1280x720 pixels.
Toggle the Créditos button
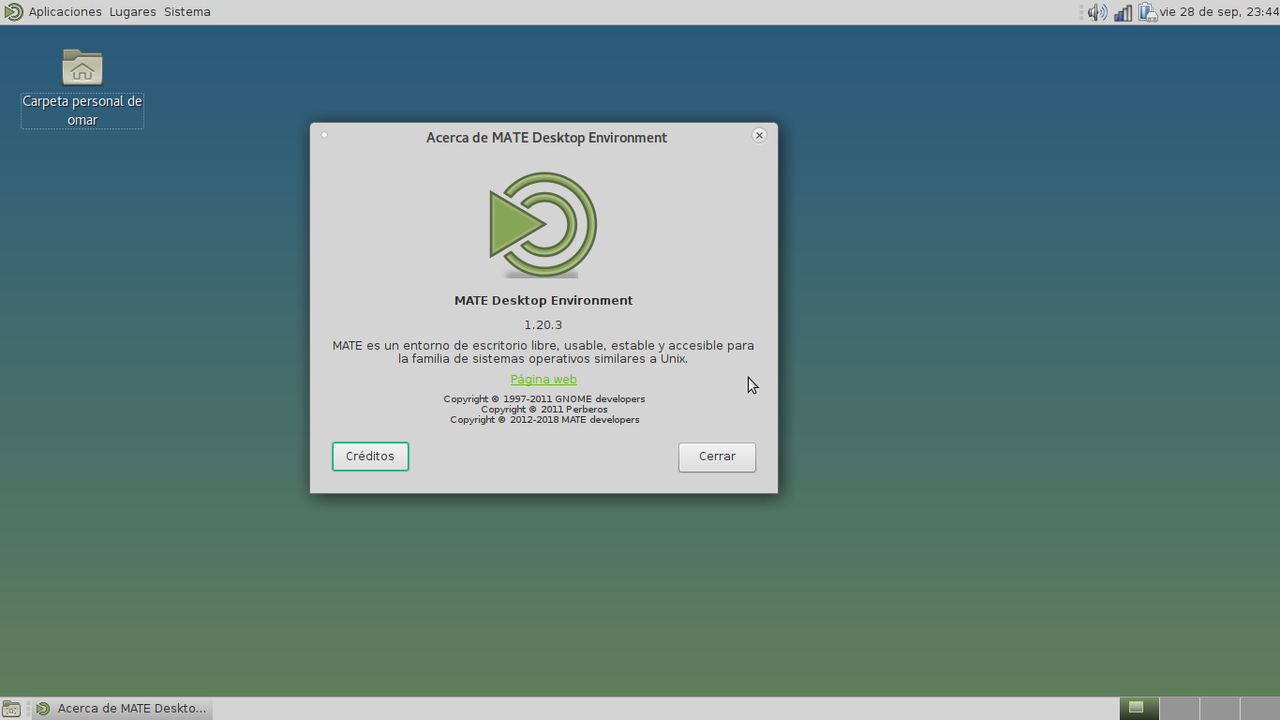click(x=370, y=456)
